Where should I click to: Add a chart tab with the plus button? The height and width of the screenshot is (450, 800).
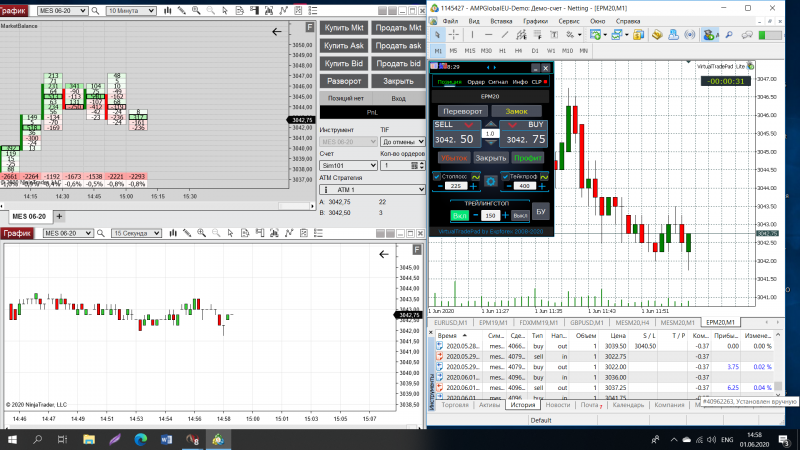[59, 216]
